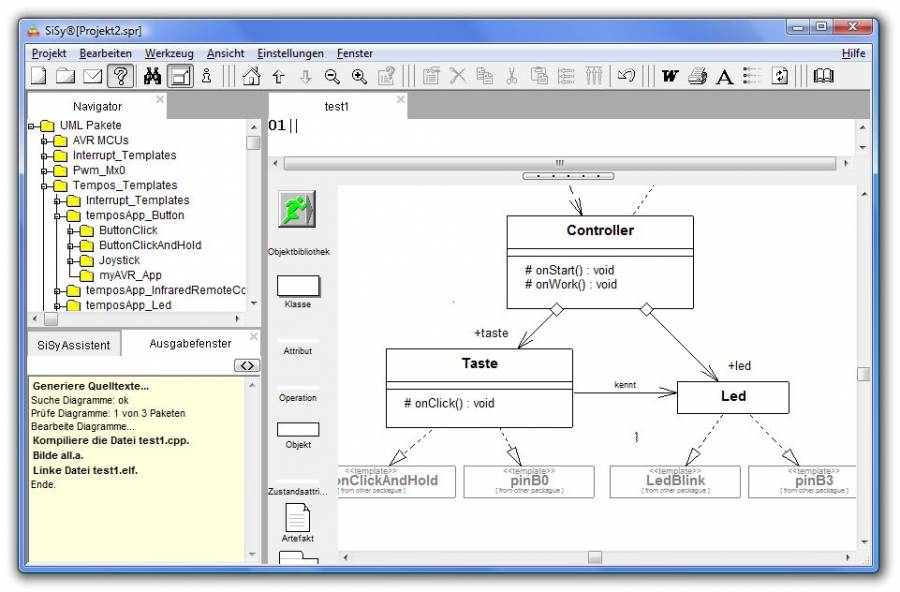Click the home icon in toolbar
The image size is (900, 592).
pyautogui.click(x=251, y=76)
